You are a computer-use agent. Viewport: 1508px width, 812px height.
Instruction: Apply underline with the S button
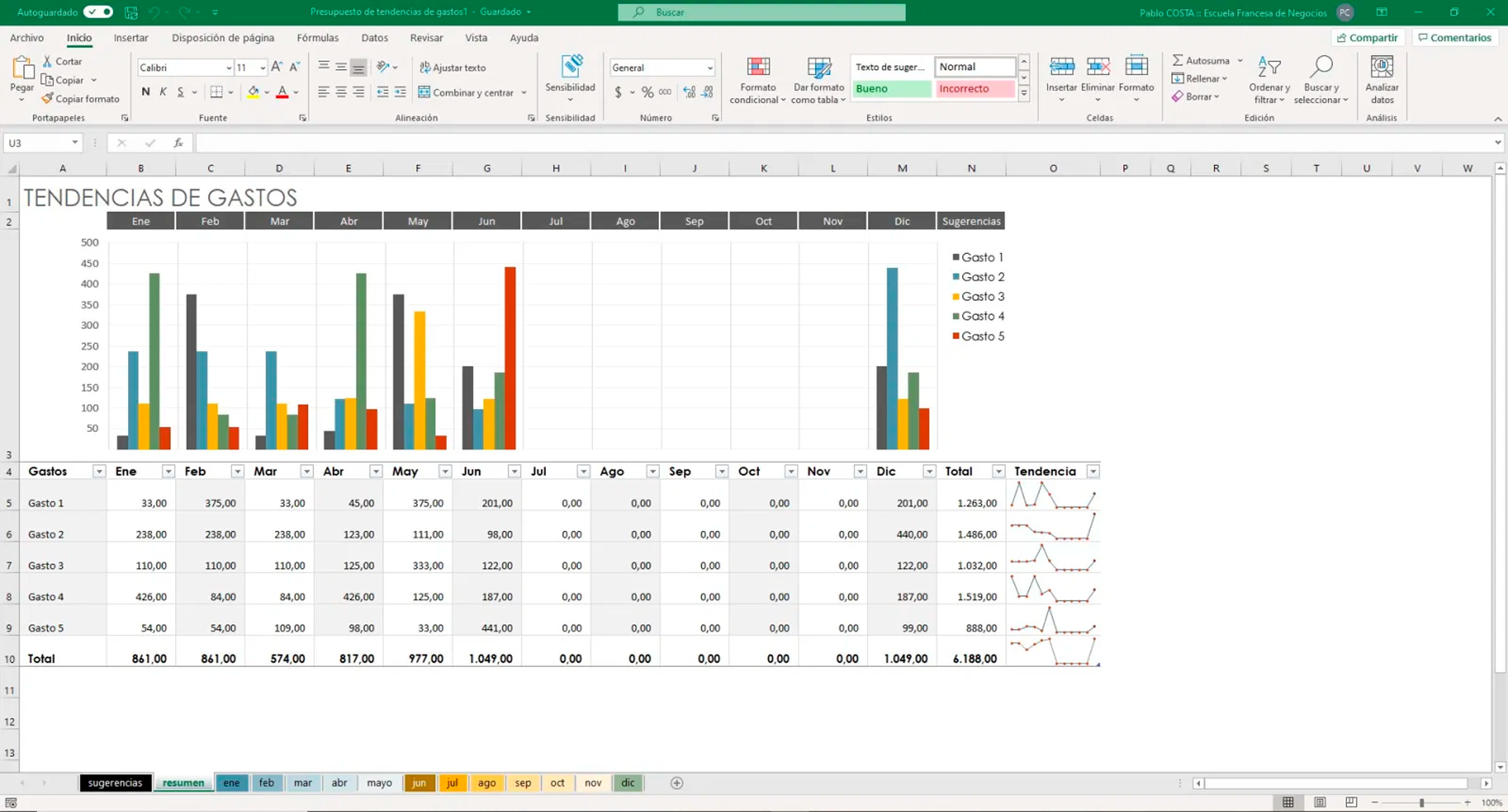click(x=180, y=92)
